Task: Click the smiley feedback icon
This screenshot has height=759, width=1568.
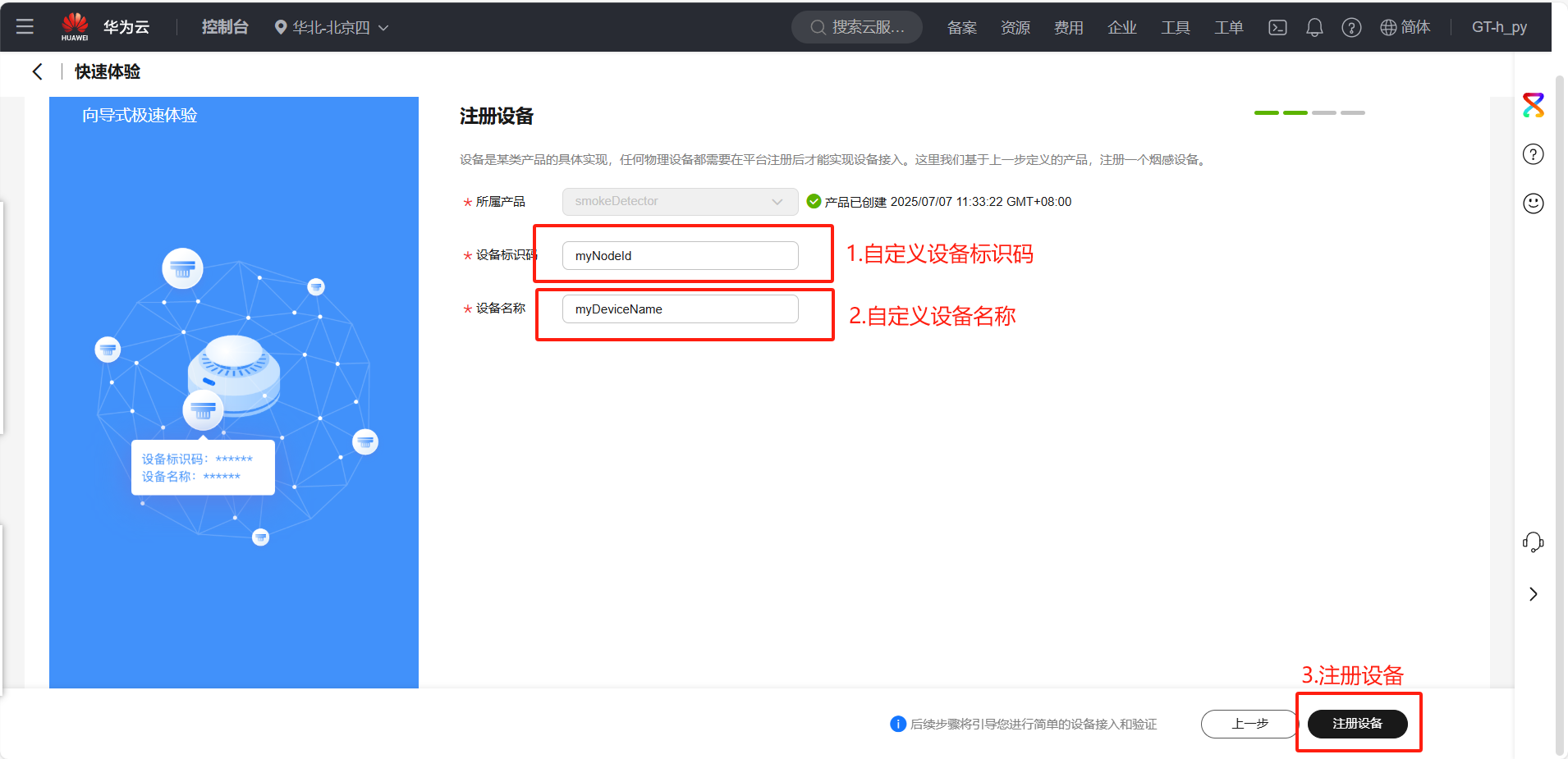Action: click(x=1533, y=203)
